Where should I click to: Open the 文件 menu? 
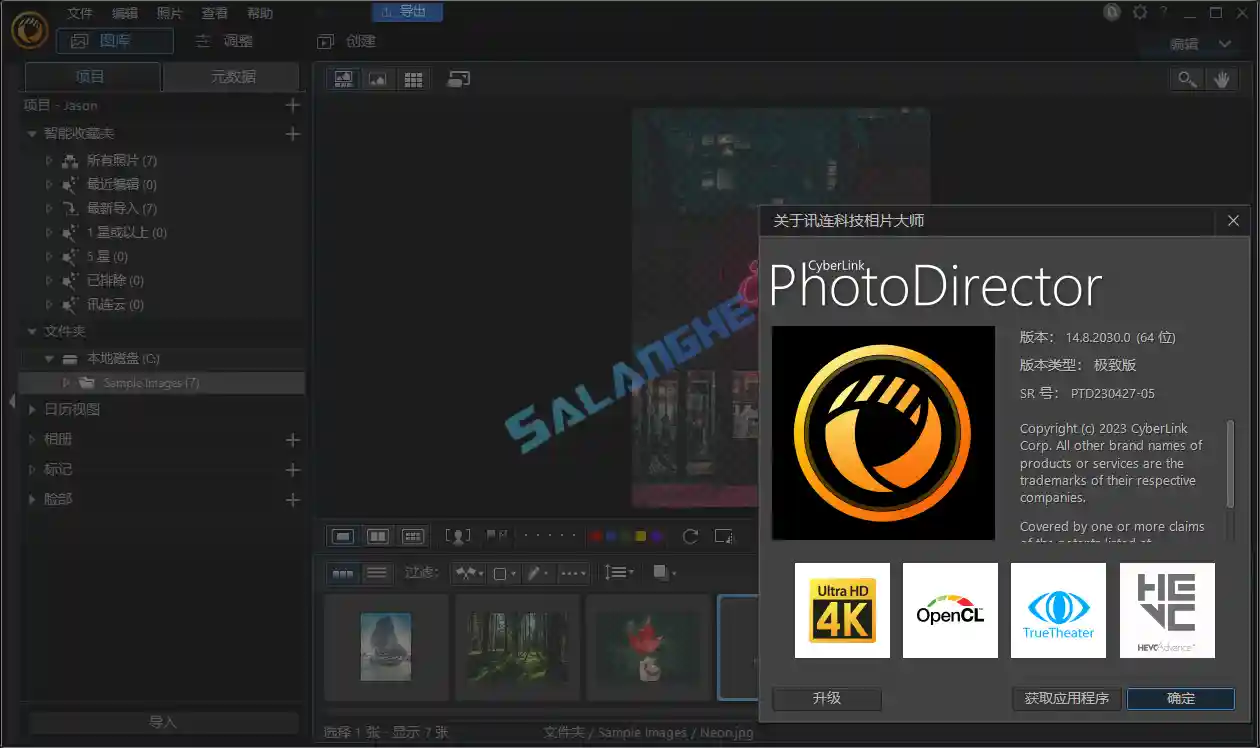[79, 13]
